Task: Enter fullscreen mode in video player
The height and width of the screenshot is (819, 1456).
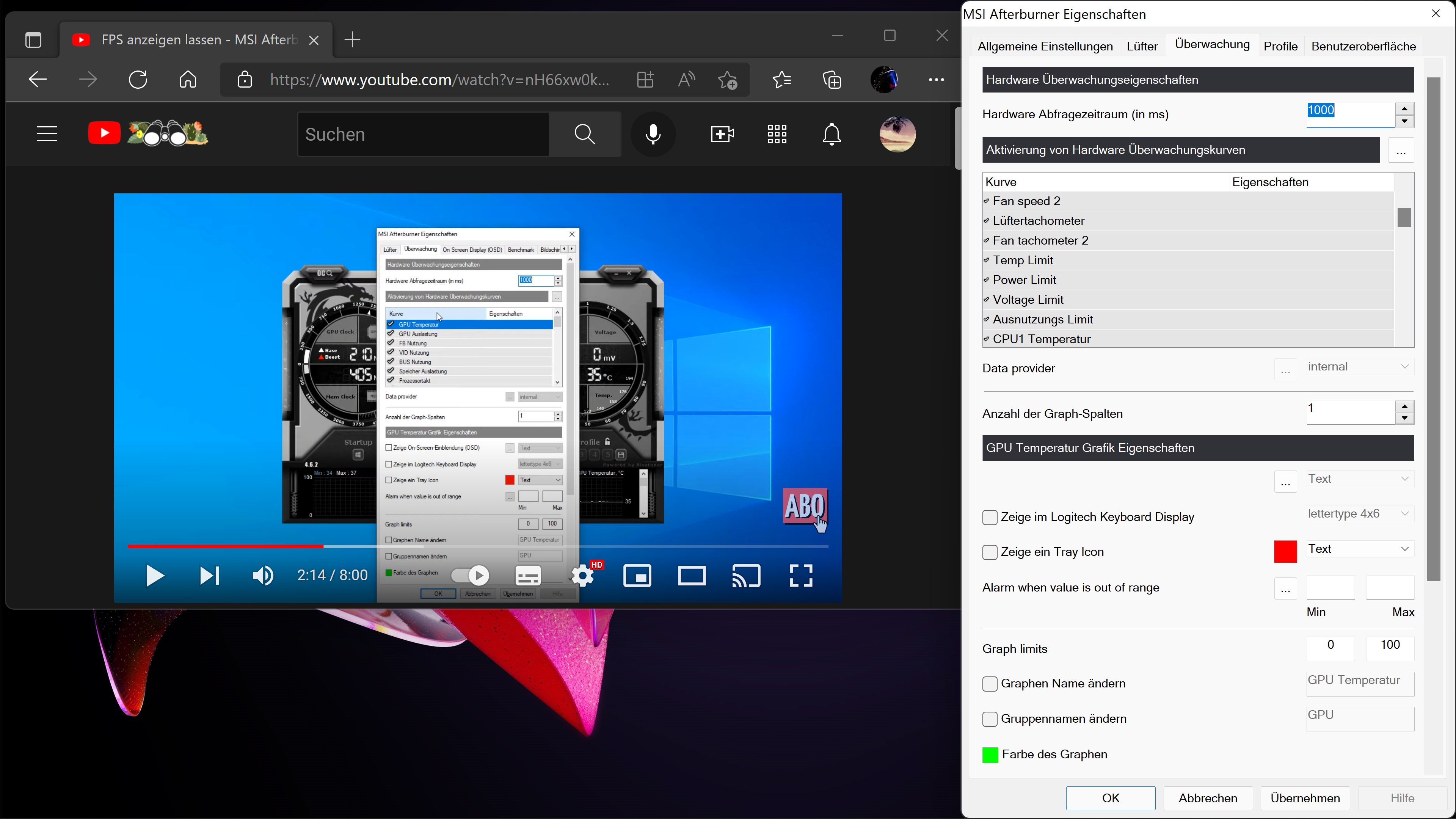Action: point(801,576)
